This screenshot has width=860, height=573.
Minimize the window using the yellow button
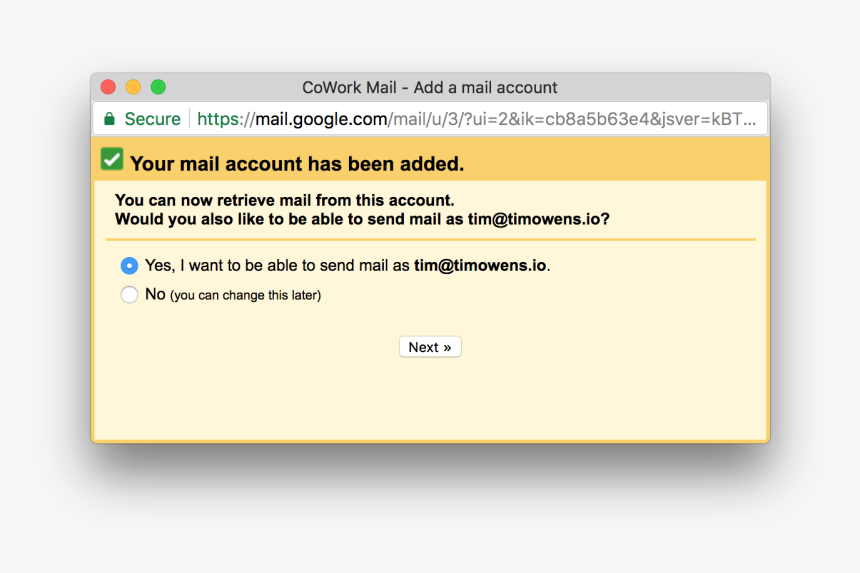(x=133, y=88)
